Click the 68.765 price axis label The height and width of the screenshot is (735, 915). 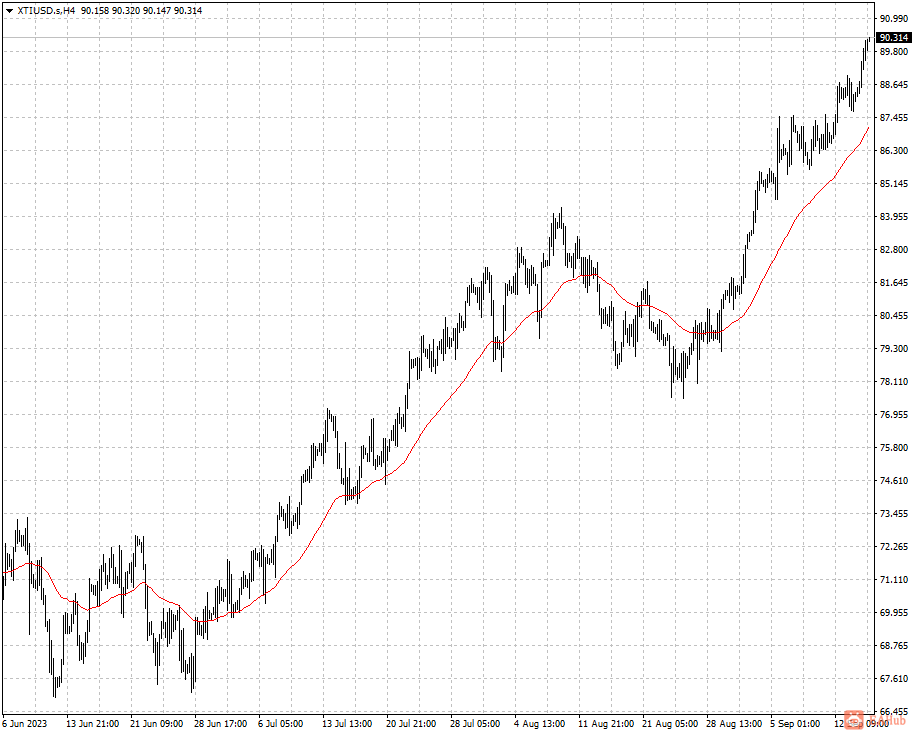pos(893,646)
